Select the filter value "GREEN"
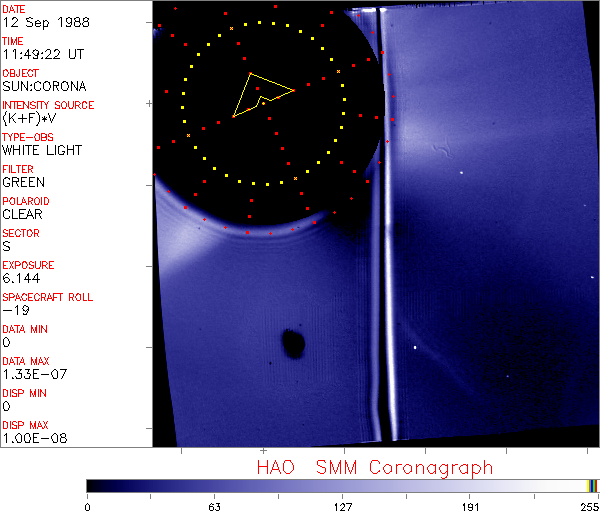The height and width of the screenshot is (512, 600). [x=23, y=182]
